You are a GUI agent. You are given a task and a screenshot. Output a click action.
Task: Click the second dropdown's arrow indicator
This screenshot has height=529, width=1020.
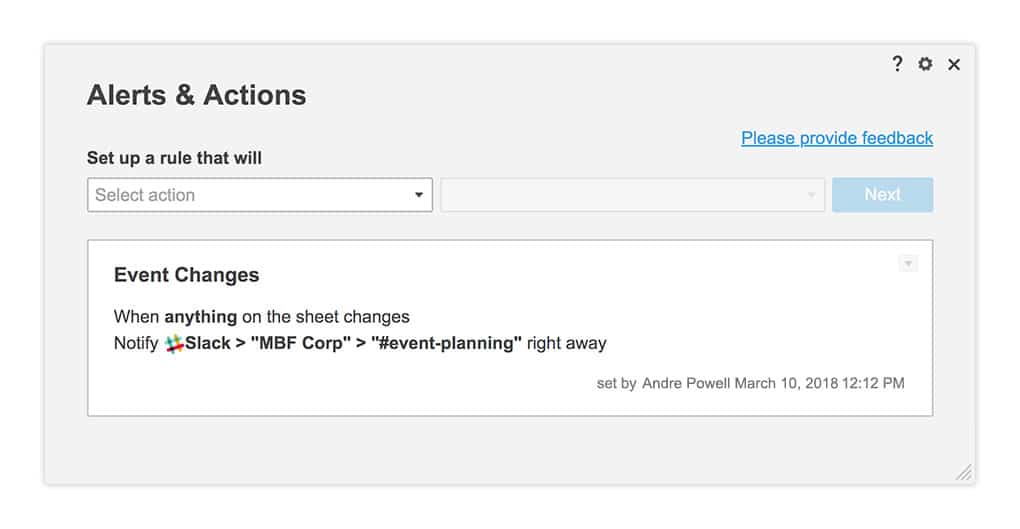tap(812, 195)
